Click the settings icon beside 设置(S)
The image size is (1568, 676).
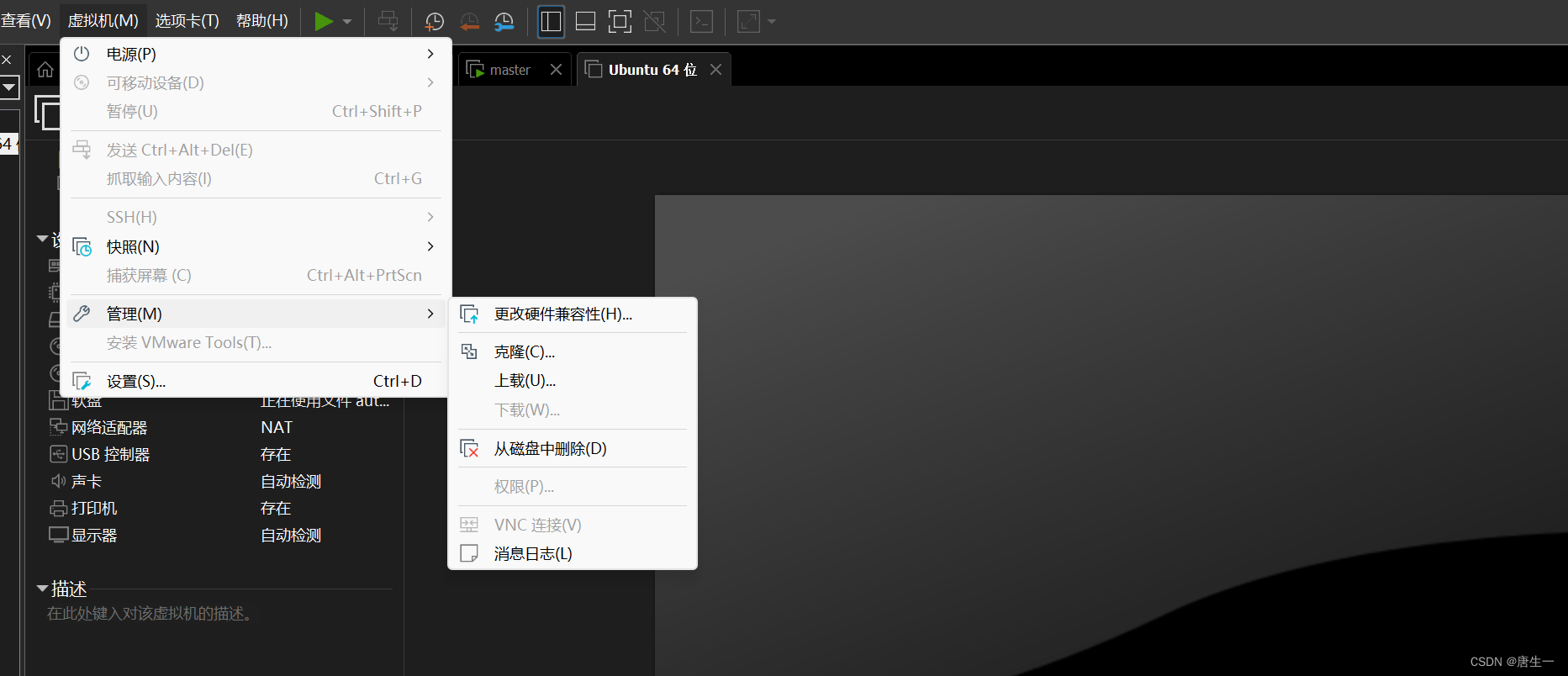82,381
